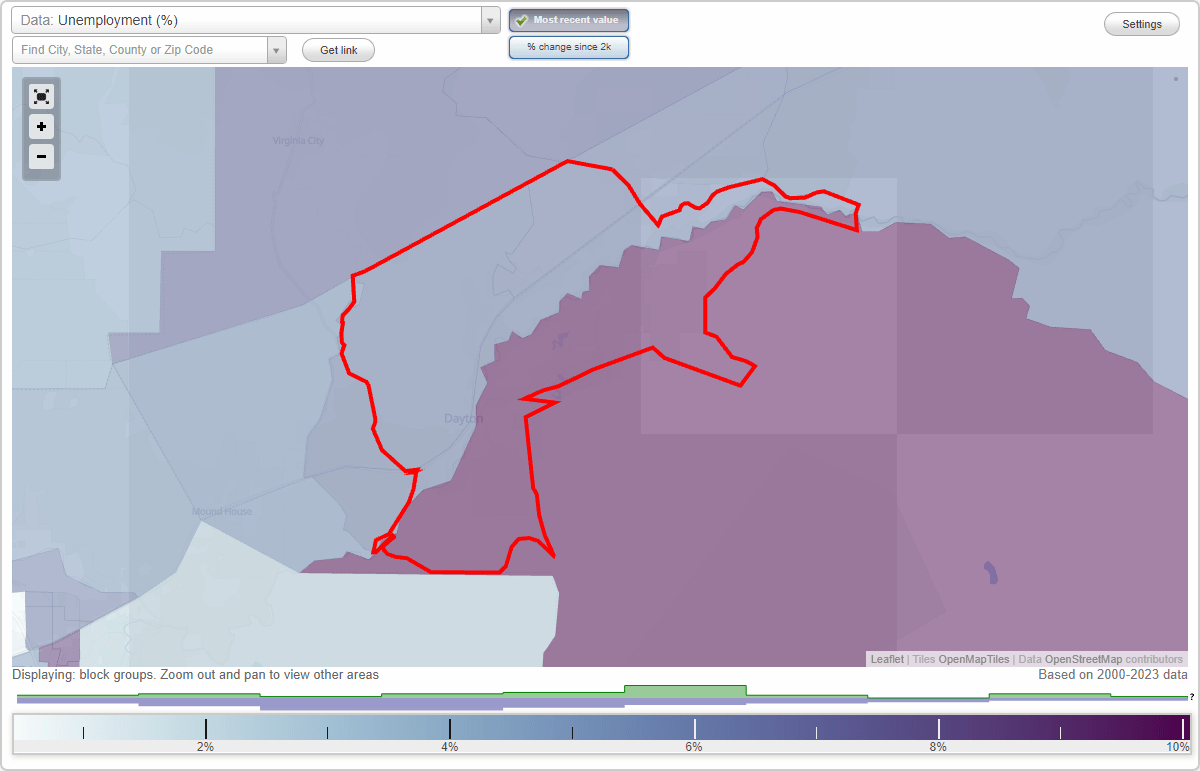The width and height of the screenshot is (1200, 771).
Task: Click the 4% label on legend
Action: (x=450, y=747)
